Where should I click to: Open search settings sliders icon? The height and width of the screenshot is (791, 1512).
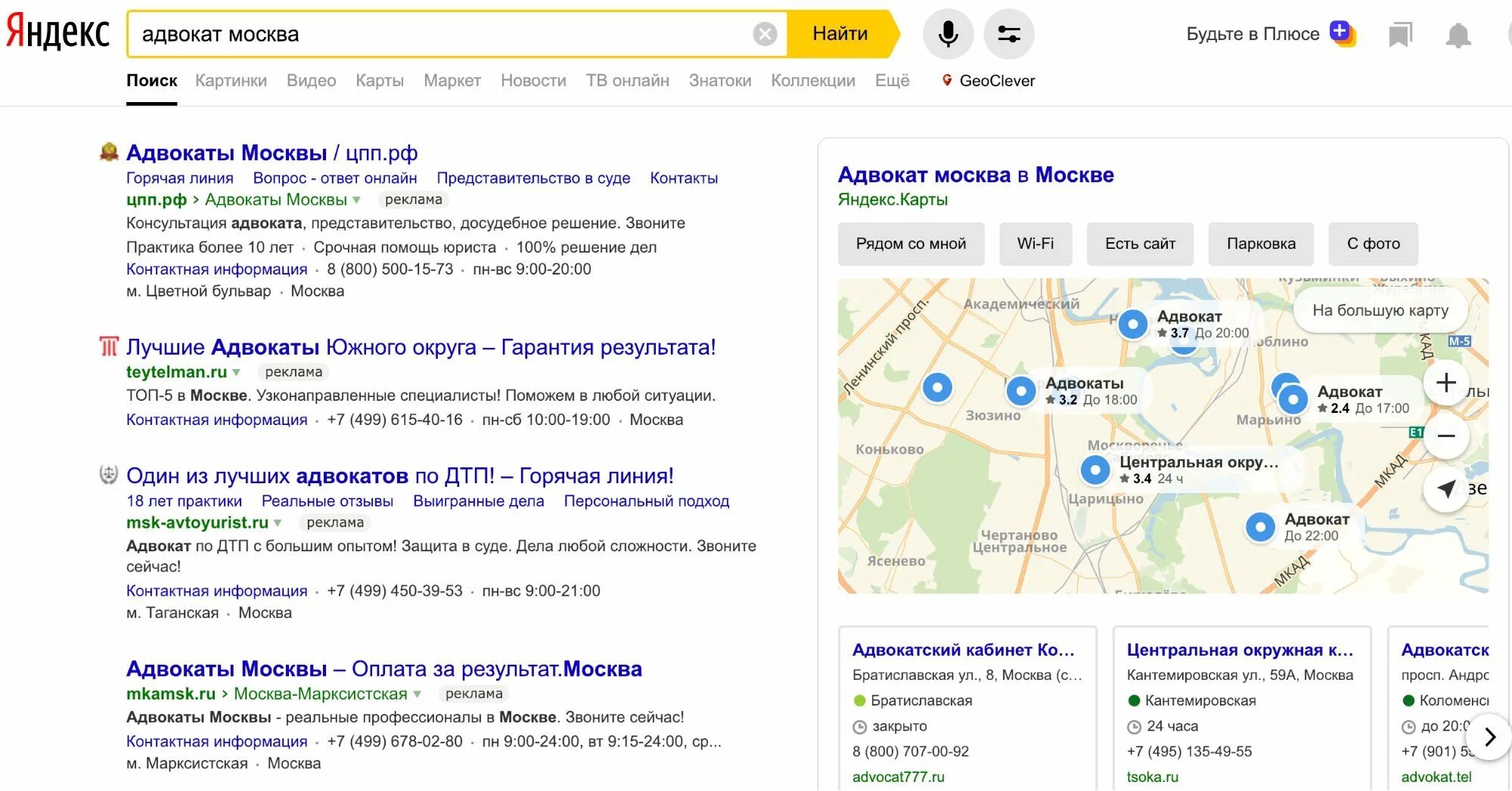tap(1009, 34)
